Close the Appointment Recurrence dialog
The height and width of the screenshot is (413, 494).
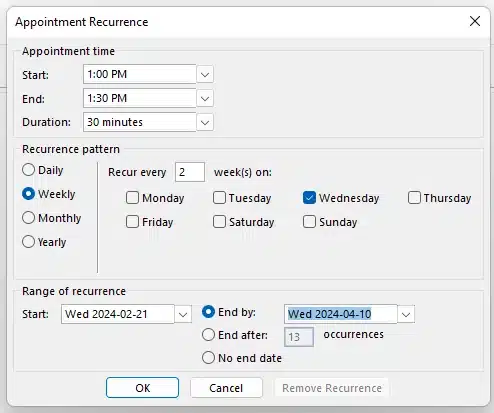(475, 21)
